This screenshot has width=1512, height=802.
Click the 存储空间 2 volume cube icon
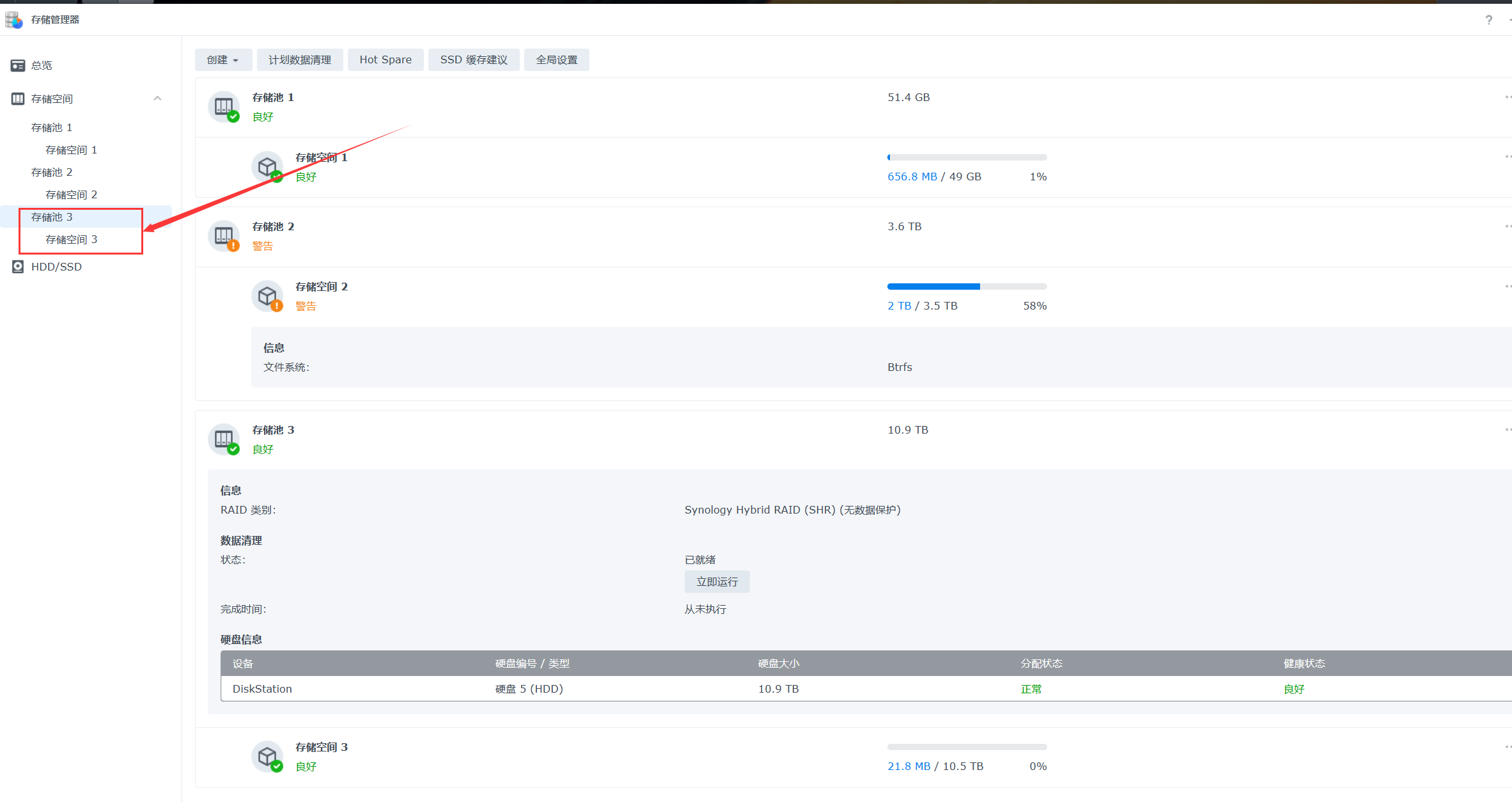[x=267, y=296]
